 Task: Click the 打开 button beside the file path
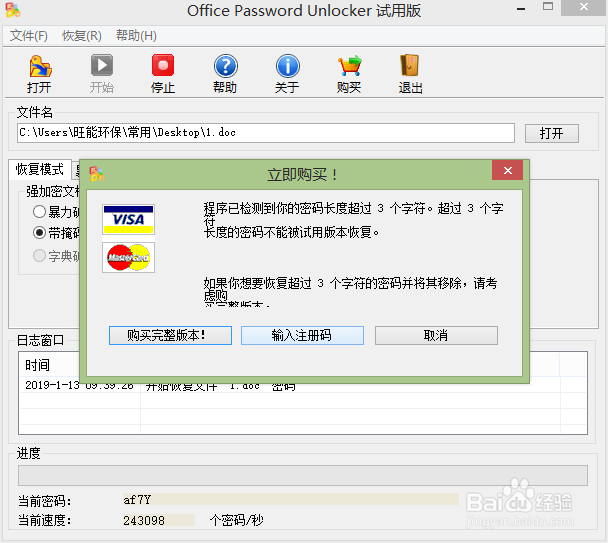pyautogui.click(x=552, y=133)
